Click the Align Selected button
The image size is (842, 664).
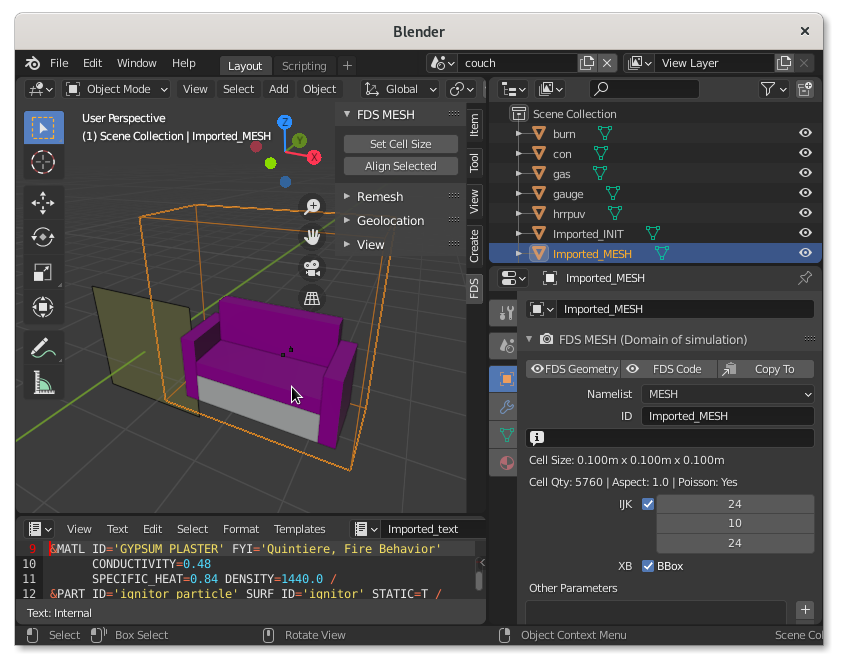tap(401, 166)
